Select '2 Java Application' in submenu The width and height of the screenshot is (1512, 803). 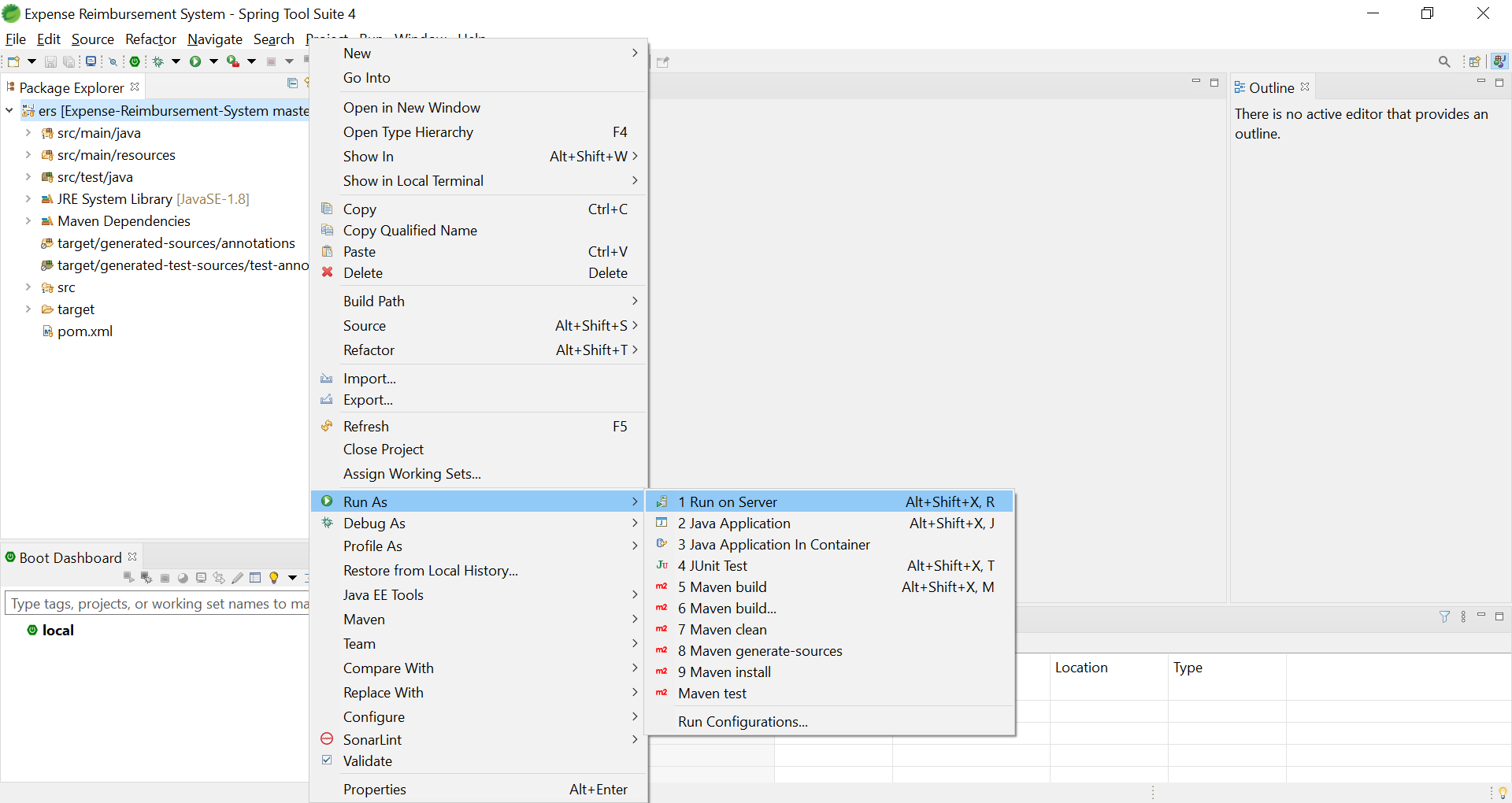click(x=829, y=523)
